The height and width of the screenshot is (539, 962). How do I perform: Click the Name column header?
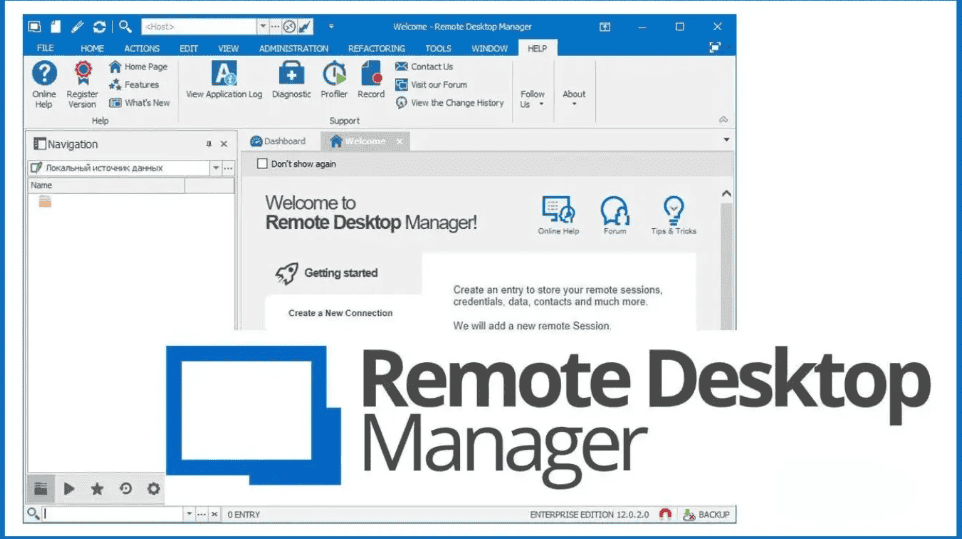click(x=106, y=185)
